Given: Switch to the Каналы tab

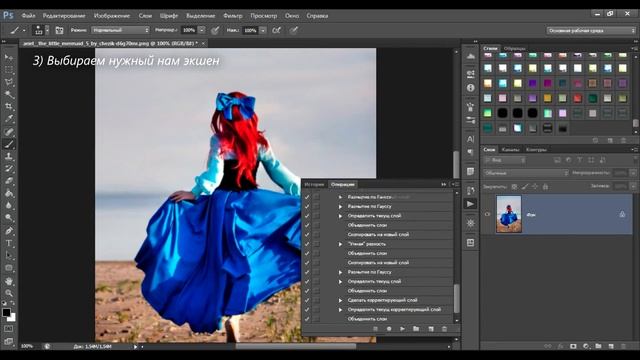Looking at the screenshot, I should click(x=511, y=149).
